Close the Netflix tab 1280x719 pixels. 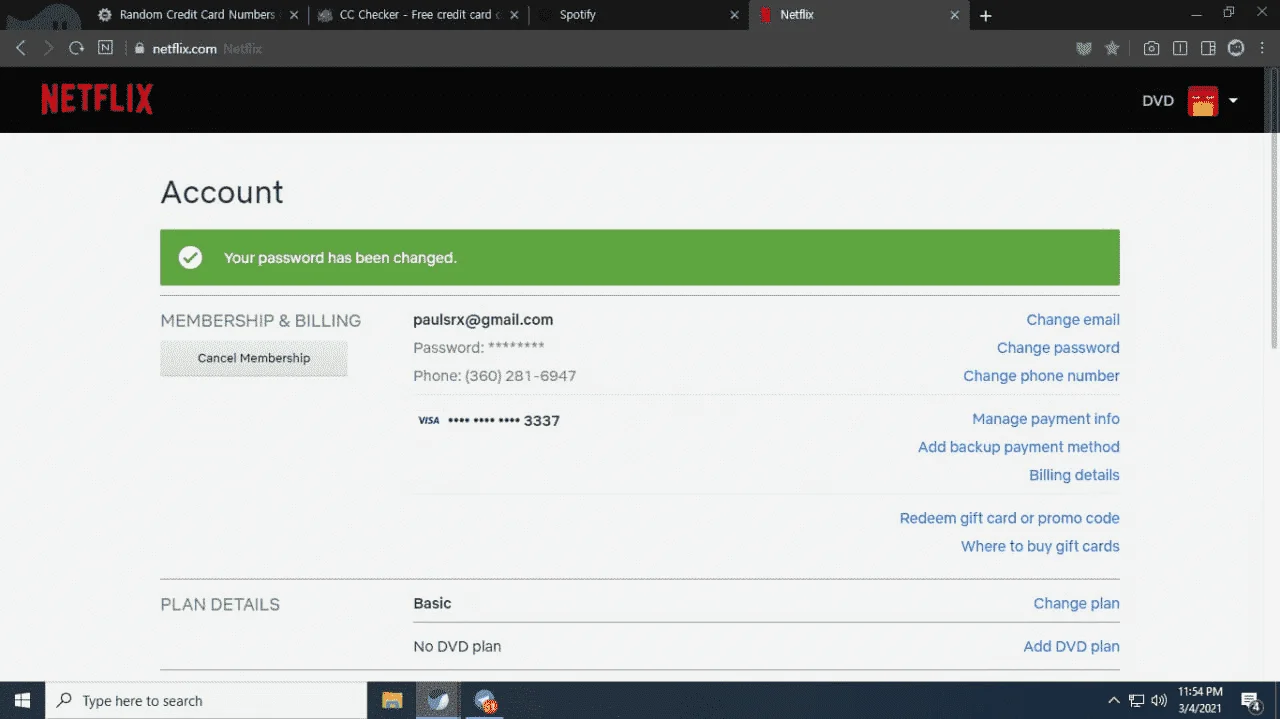(954, 15)
